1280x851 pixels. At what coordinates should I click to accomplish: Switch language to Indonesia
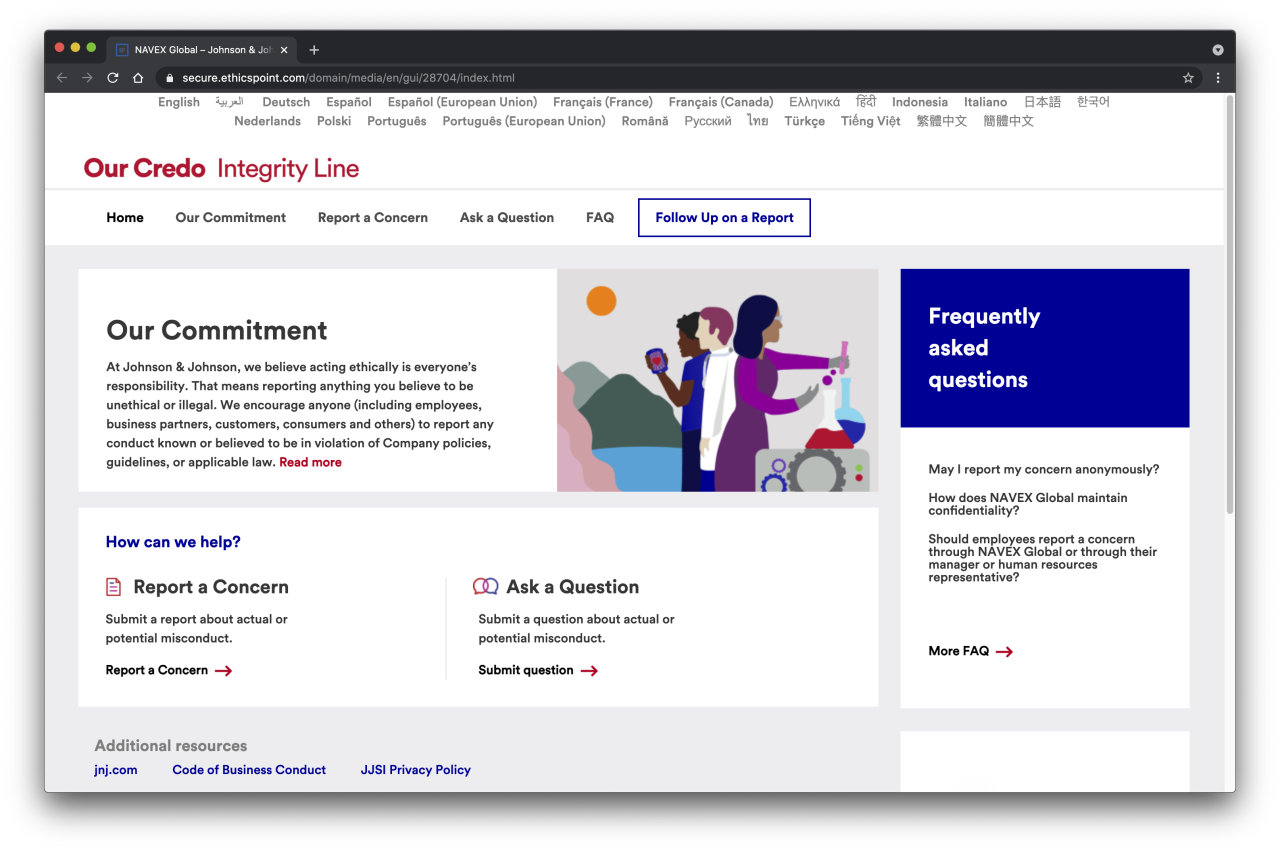[x=920, y=102]
